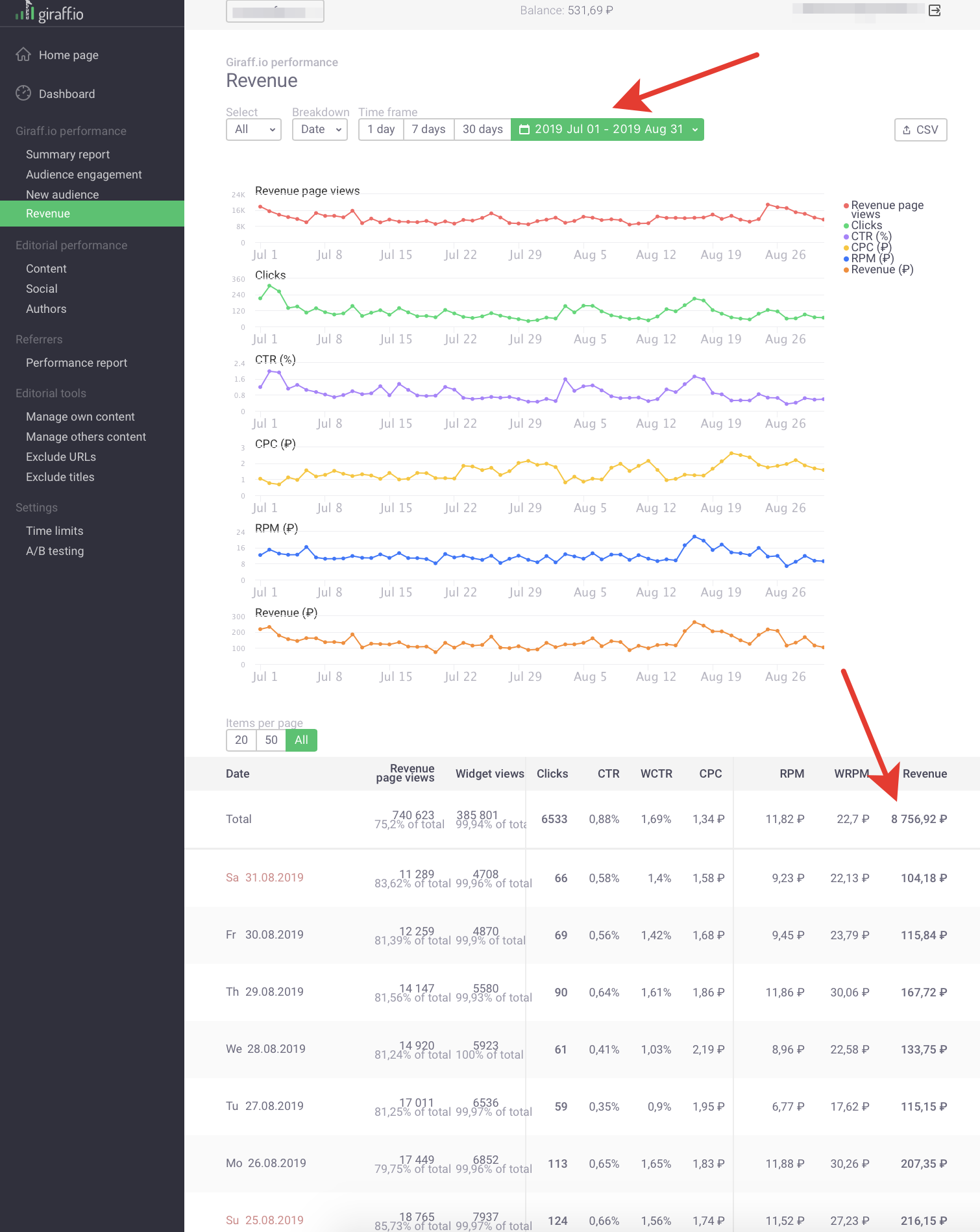Expand the custom date range picker

607,129
